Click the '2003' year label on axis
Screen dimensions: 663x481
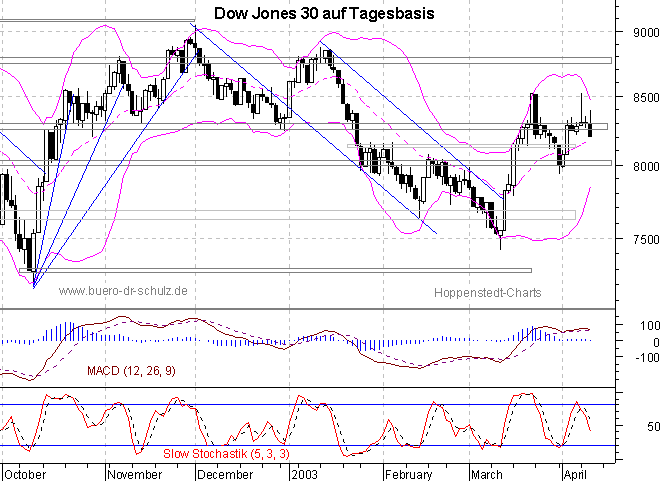click(x=304, y=474)
